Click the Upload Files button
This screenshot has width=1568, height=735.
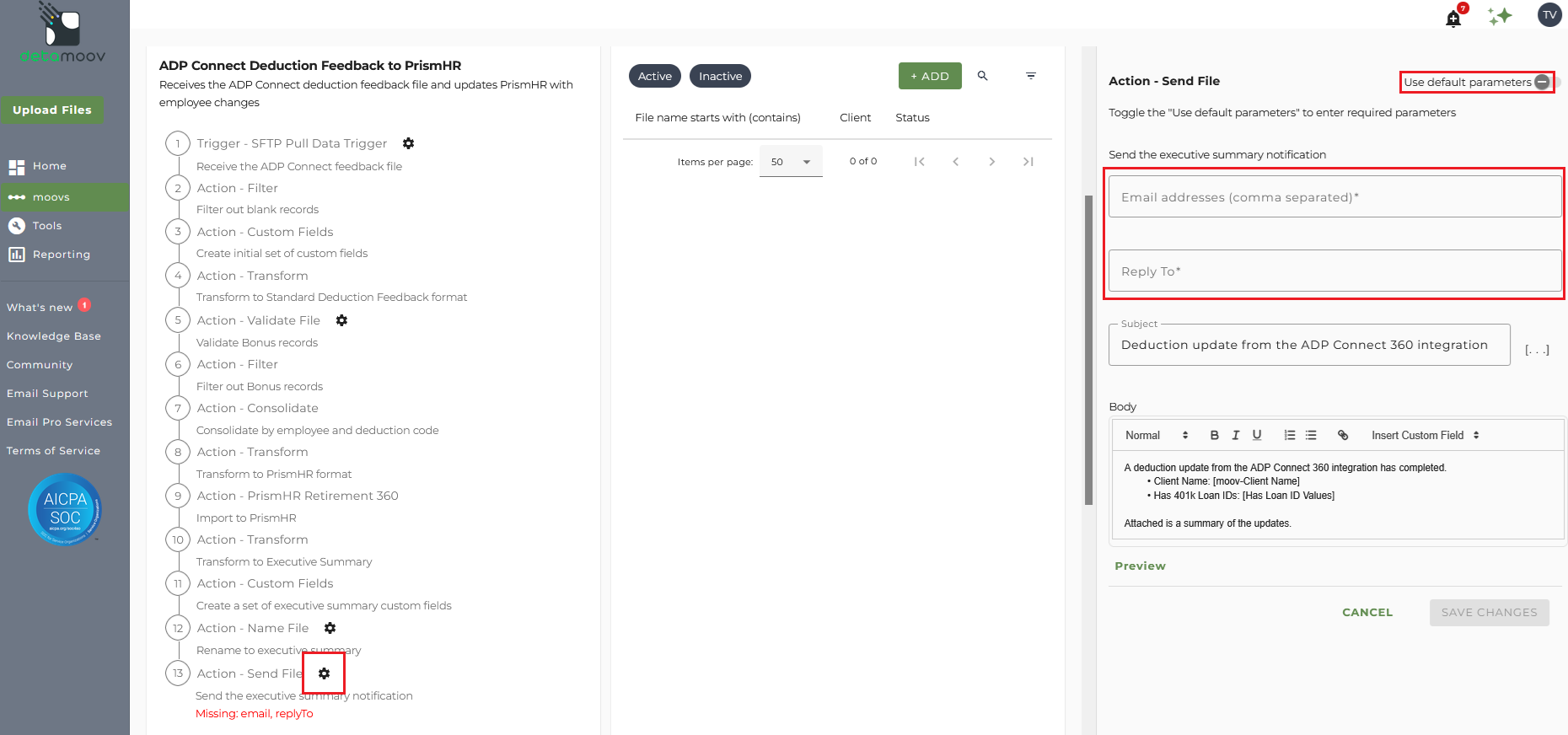(x=52, y=110)
